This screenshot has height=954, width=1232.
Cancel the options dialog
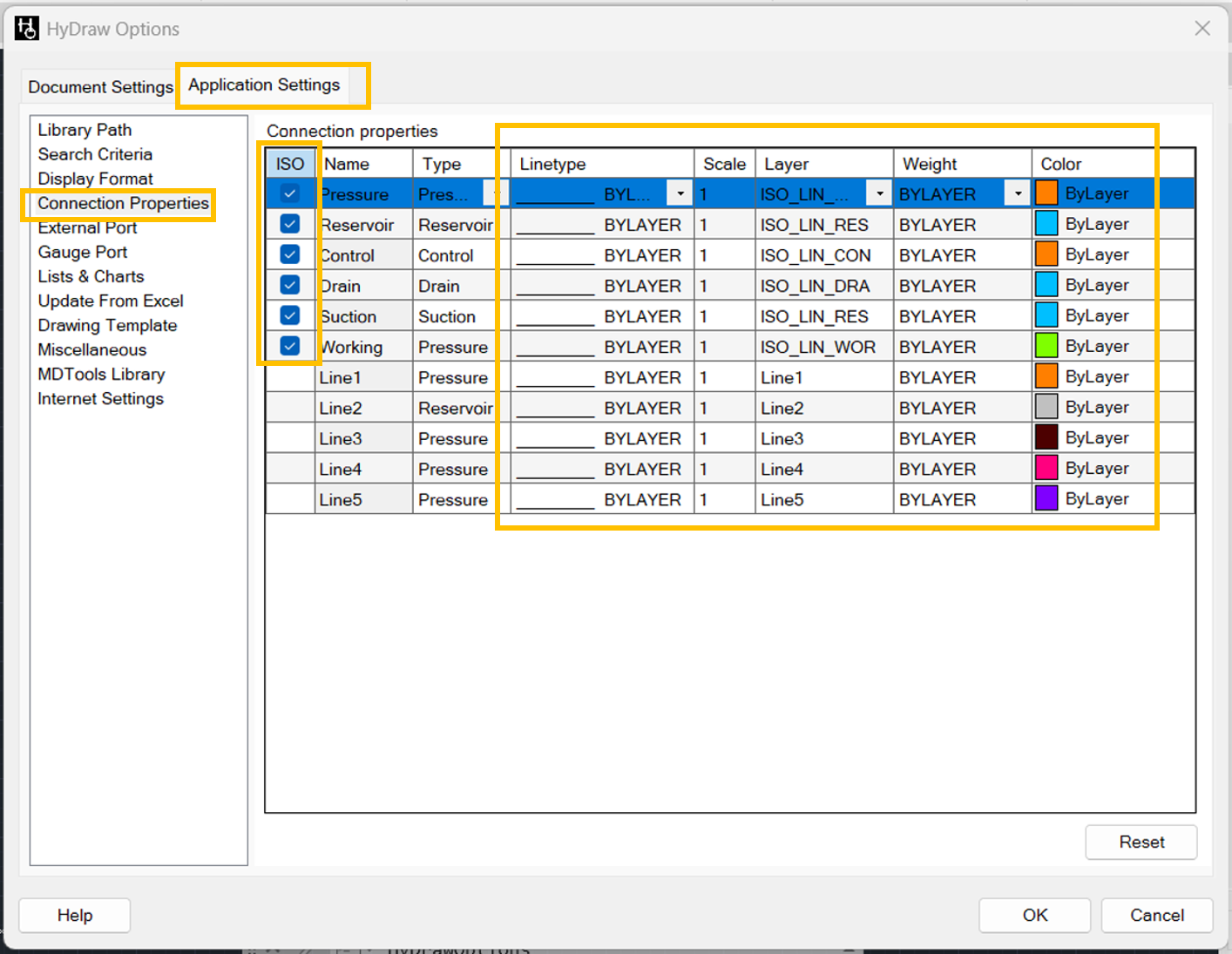click(1157, 915)
